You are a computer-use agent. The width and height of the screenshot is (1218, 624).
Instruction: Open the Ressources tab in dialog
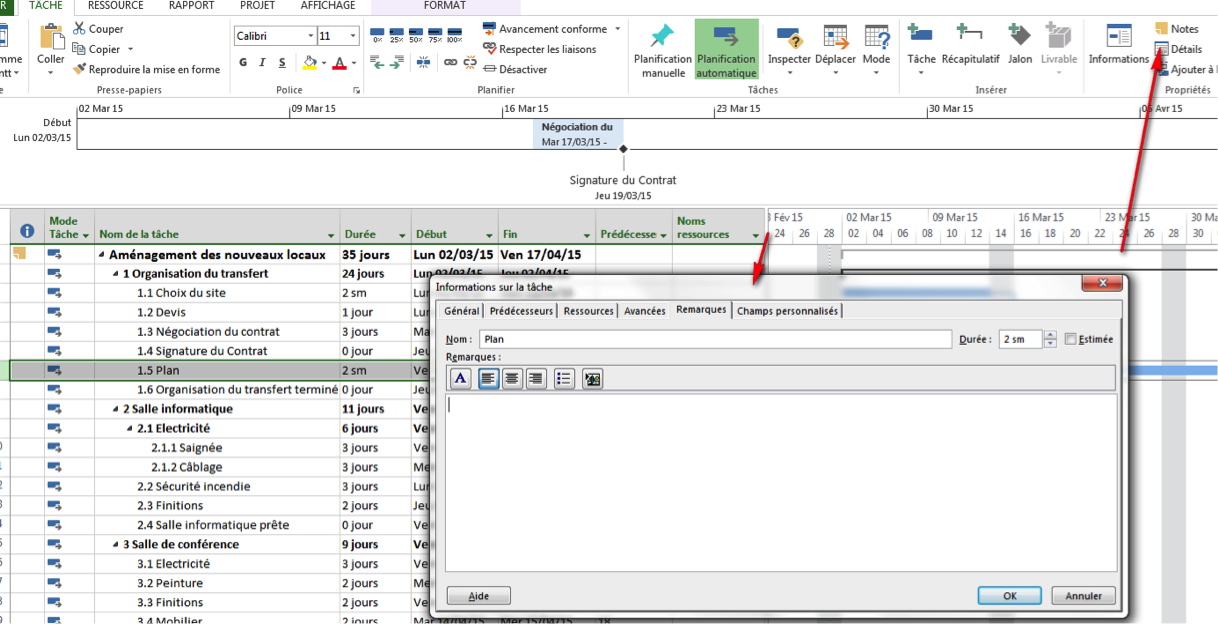588,311
